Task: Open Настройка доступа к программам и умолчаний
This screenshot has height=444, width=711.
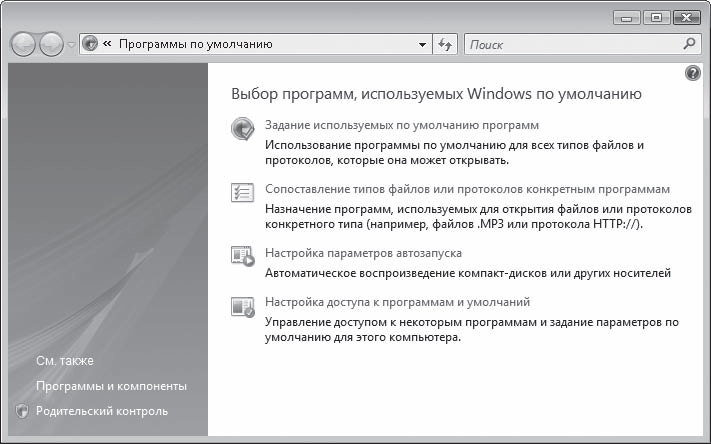Action: (396, 302)
